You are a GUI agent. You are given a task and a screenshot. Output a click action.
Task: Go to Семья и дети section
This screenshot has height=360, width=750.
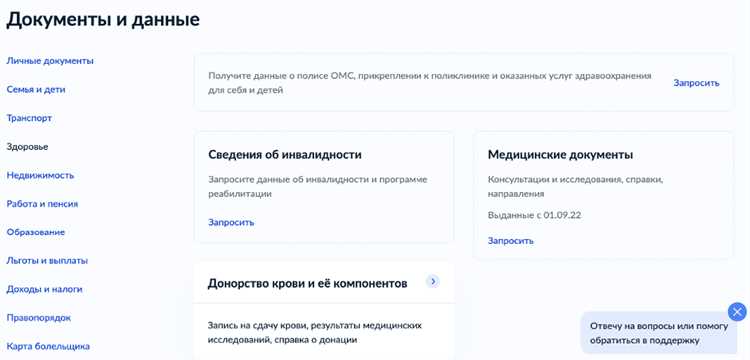coord(36,90)
